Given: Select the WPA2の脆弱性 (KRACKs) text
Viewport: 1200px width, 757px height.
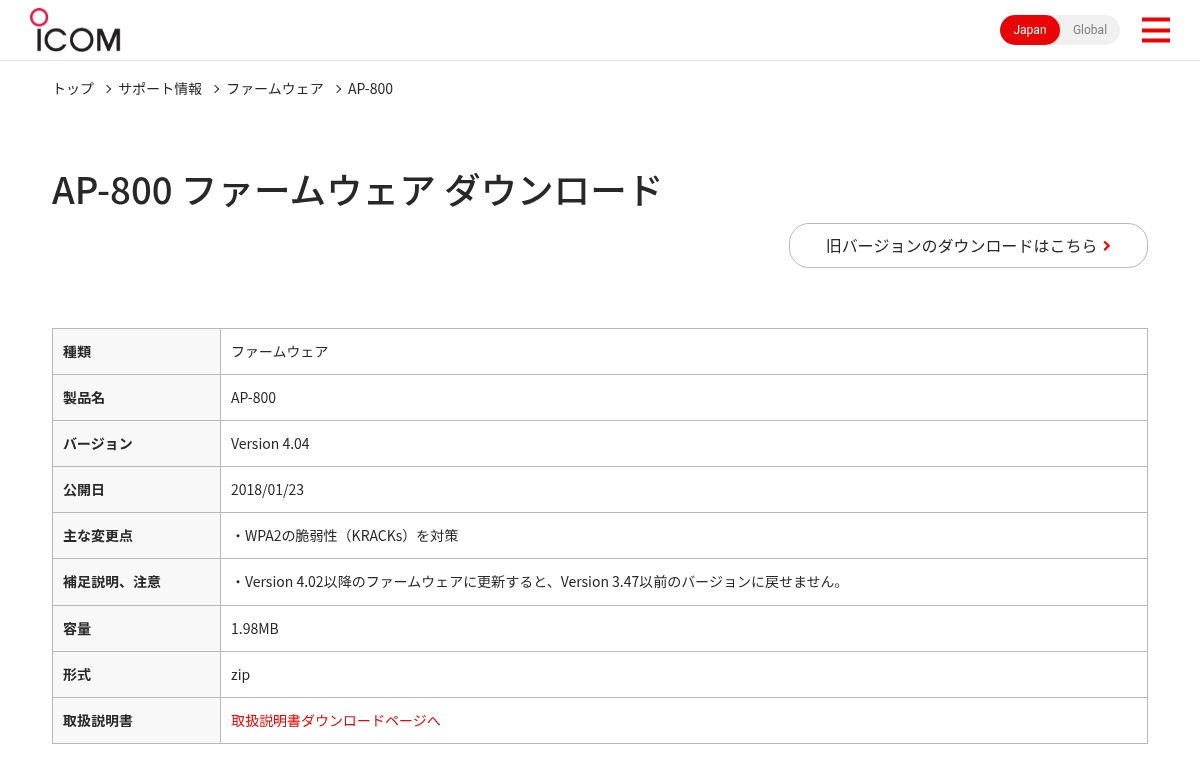Looking at the screenshot, I should coord(345,535).
